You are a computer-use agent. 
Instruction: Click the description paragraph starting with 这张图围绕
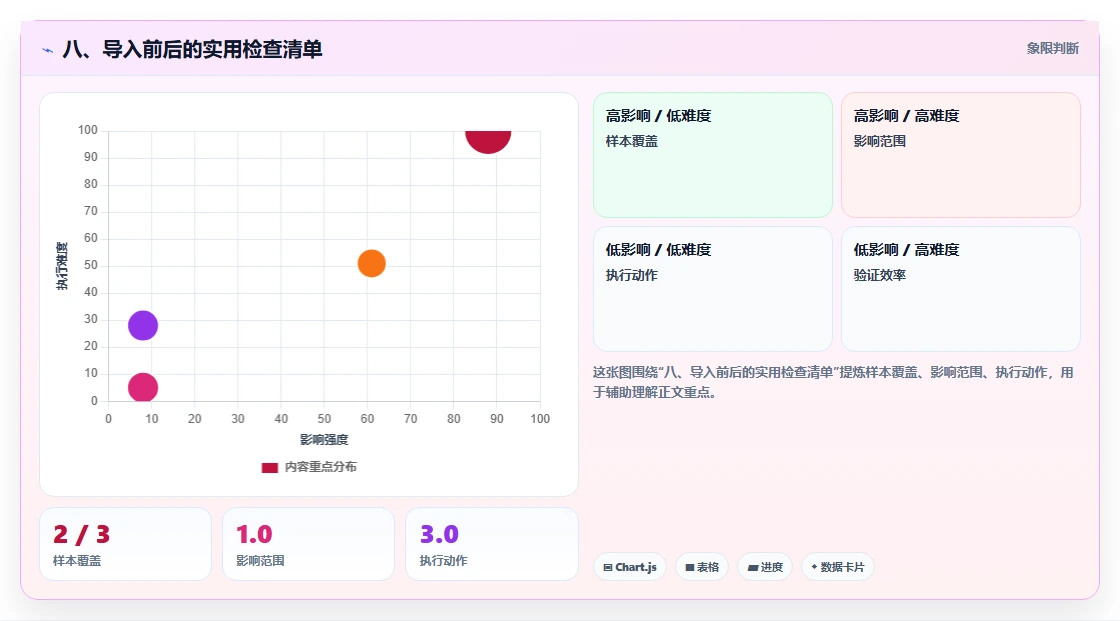(x=833, y=382)
